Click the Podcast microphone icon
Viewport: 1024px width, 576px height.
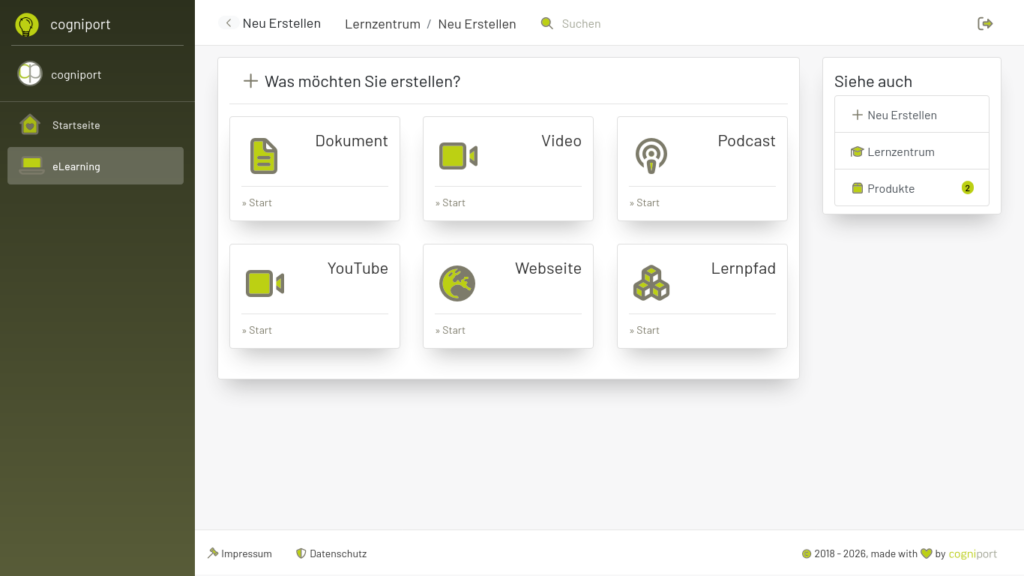point(651,156)
